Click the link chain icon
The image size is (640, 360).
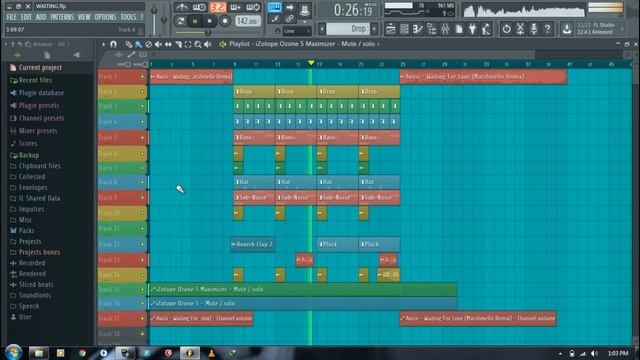289,19
